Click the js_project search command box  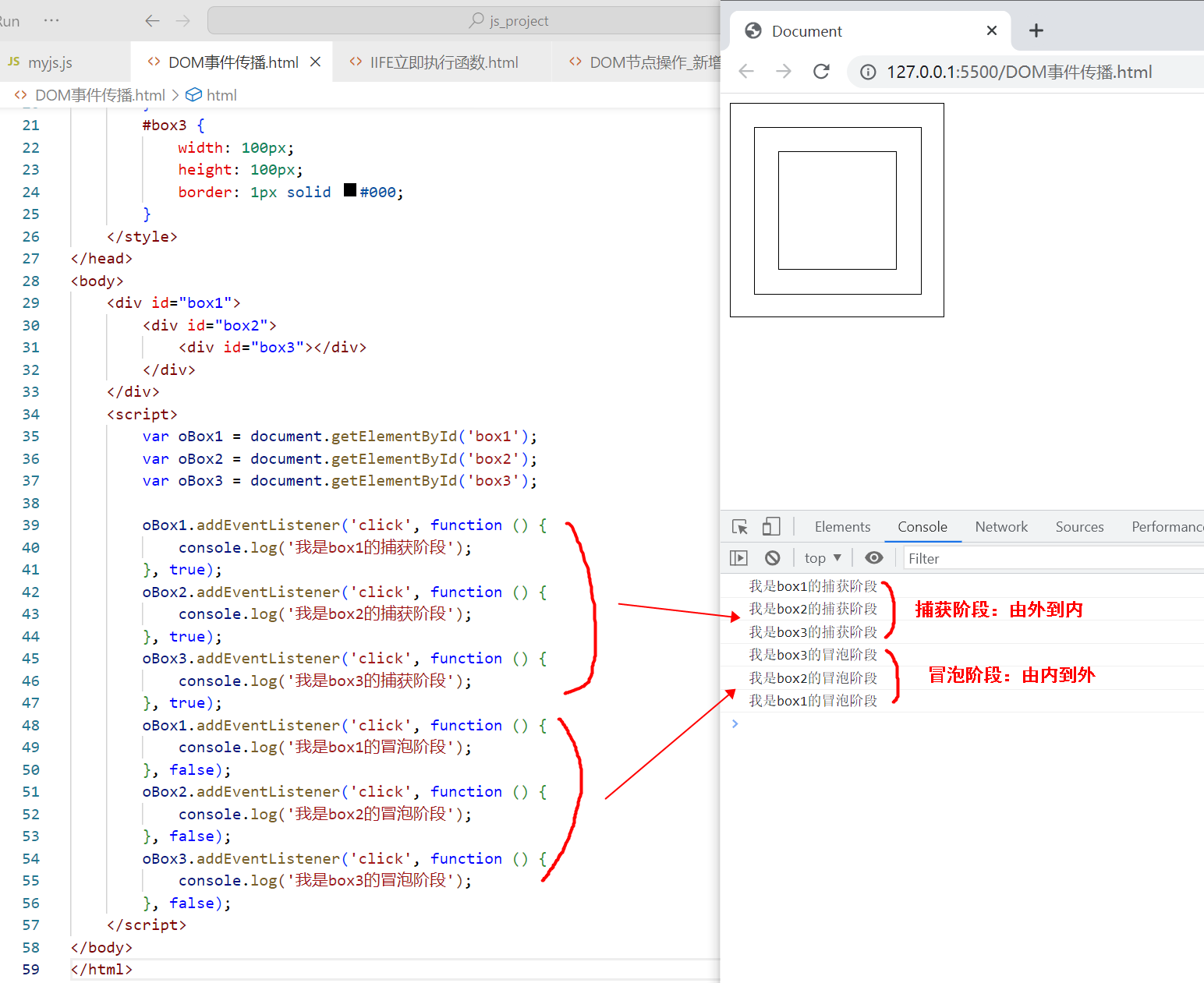[464, 21]
